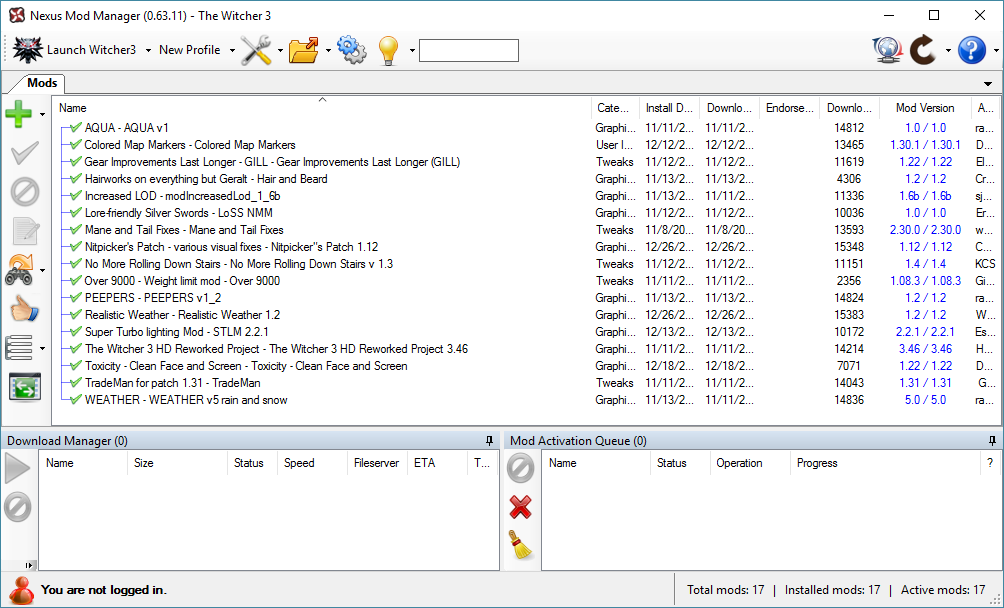Click the circular arrow update icon
The height and width of the screenshot is (608, 1004).
[923, 50]
